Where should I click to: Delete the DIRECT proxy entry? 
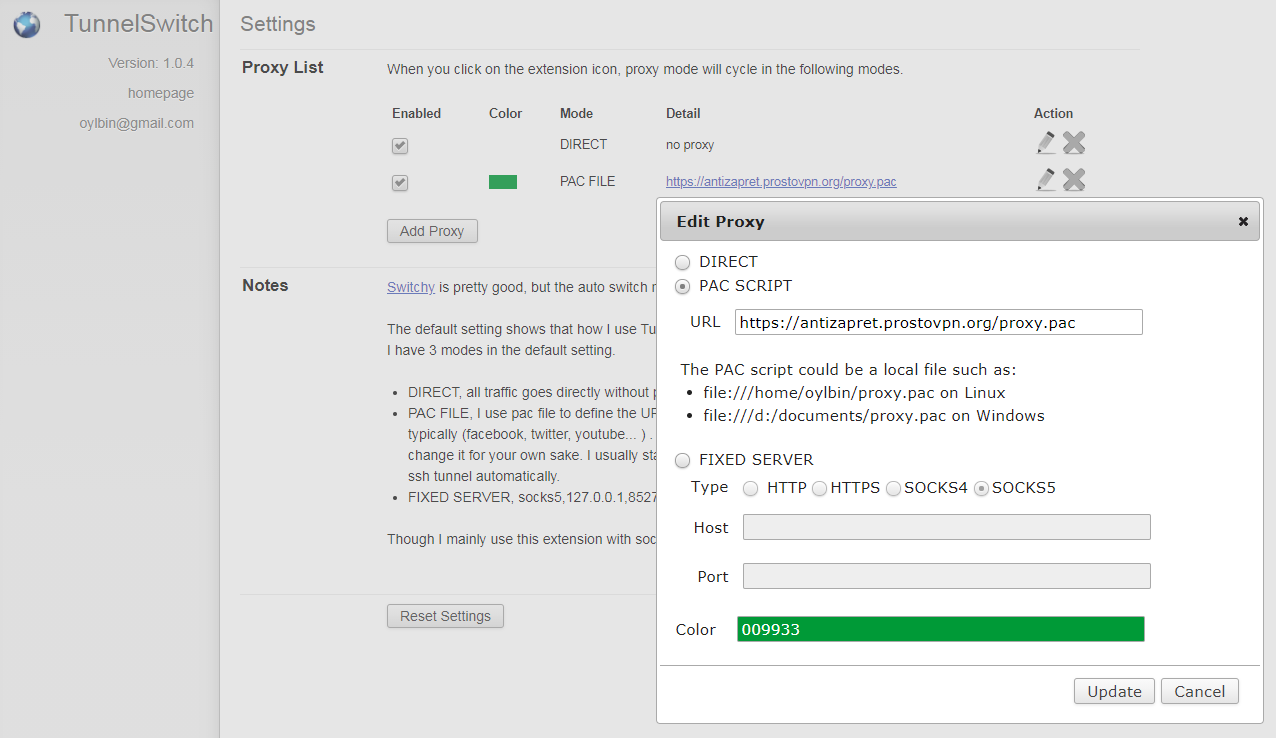tap(1074, 143)
